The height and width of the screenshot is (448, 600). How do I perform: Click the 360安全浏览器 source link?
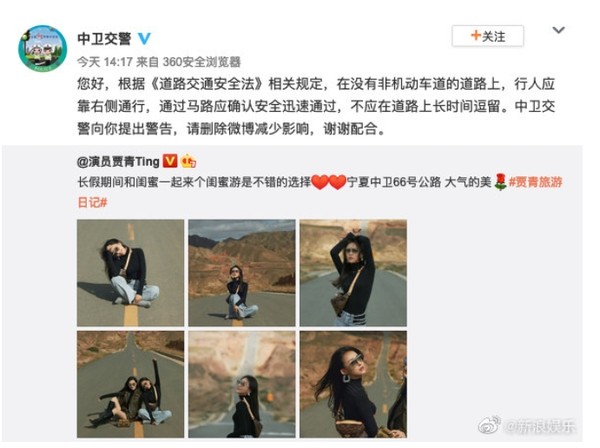pos(202,62)
